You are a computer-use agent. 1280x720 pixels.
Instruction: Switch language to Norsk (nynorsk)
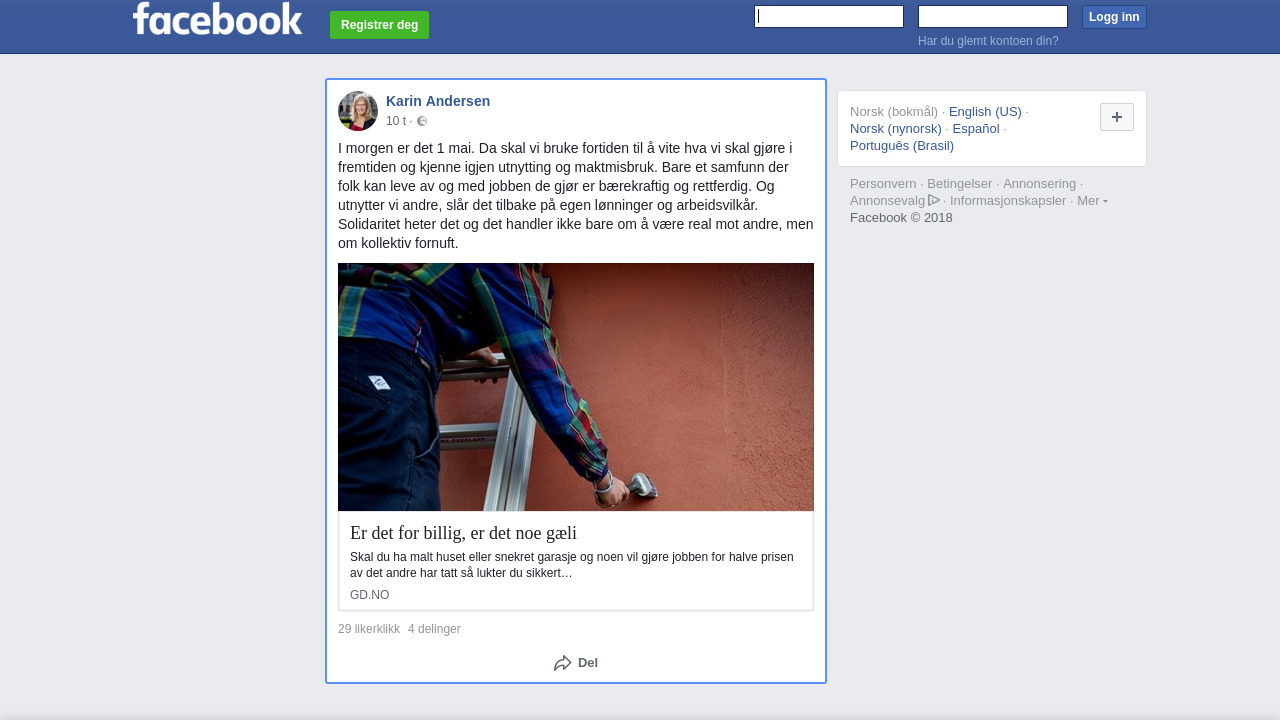pos(896,128)
